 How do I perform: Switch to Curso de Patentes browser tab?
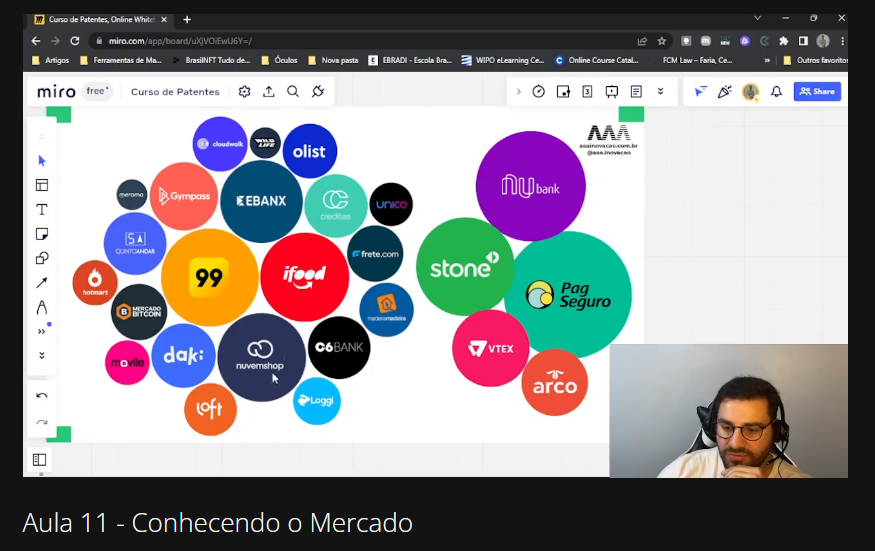pyautogui.click(x=98, y=20)
